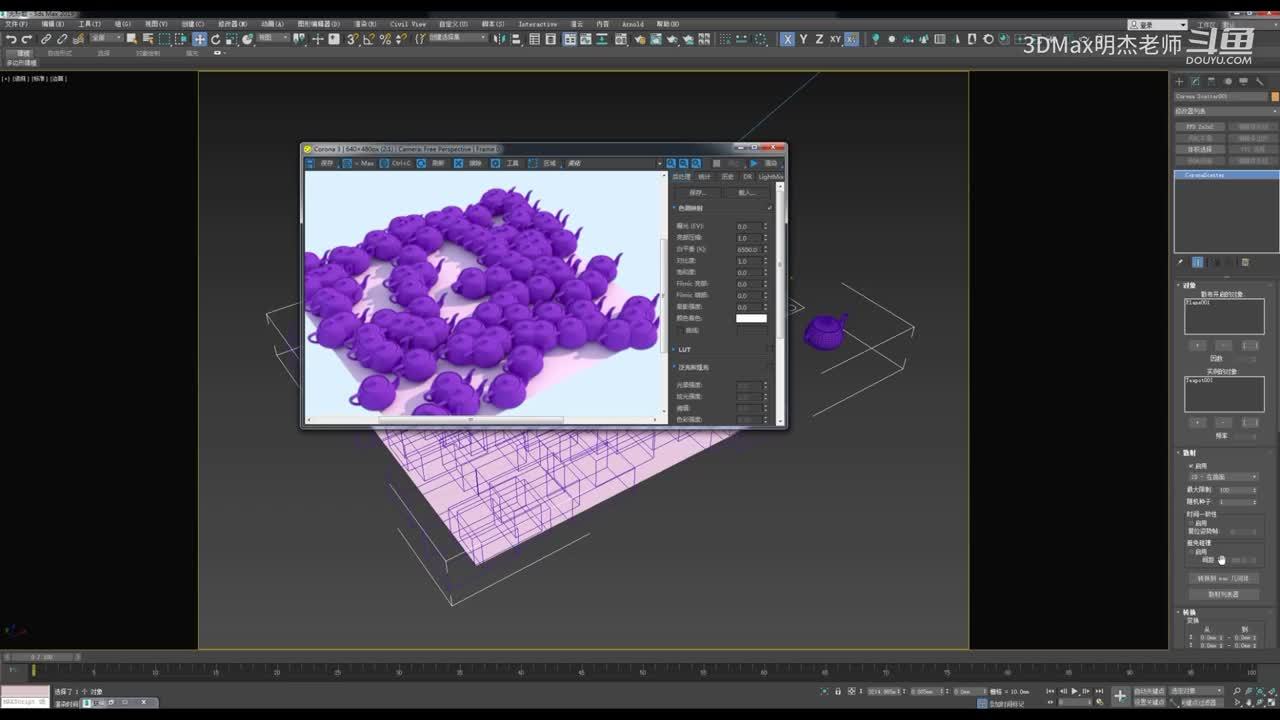Constrain to the X axis
The image size is (1280, 720).
tap(788, 39)
